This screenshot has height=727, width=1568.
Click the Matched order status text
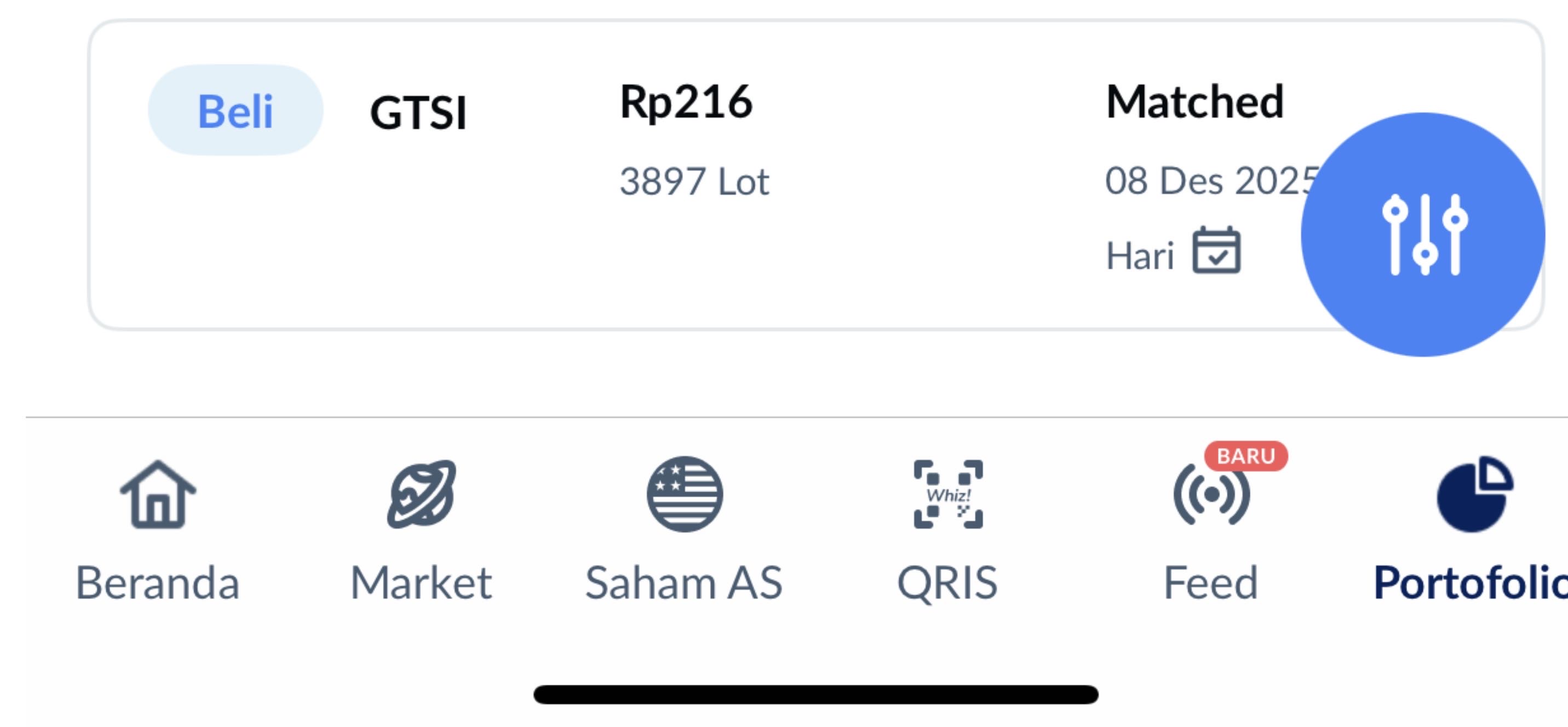click(x=1195, y=102)
